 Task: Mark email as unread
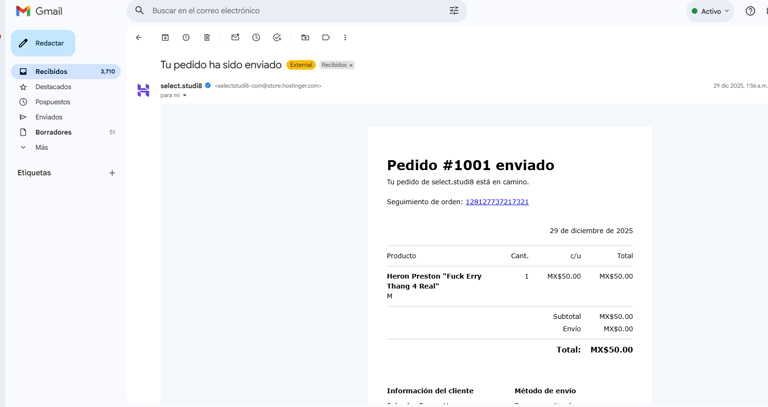[x=235, y=37]
